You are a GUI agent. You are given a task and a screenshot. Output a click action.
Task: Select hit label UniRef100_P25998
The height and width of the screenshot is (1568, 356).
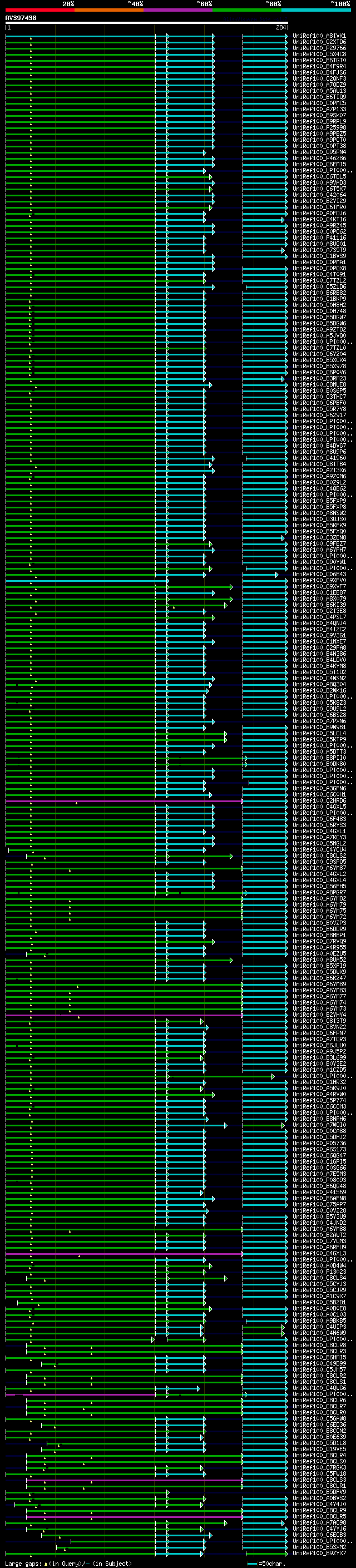click(319, 128)
